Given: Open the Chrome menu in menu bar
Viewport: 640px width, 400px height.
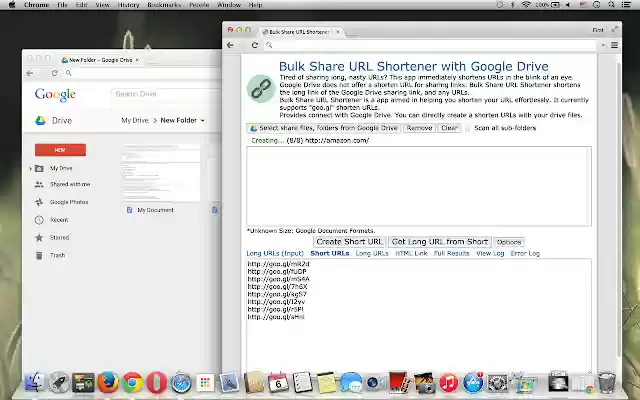Looking at the screenshot, I should pos(36,5).
